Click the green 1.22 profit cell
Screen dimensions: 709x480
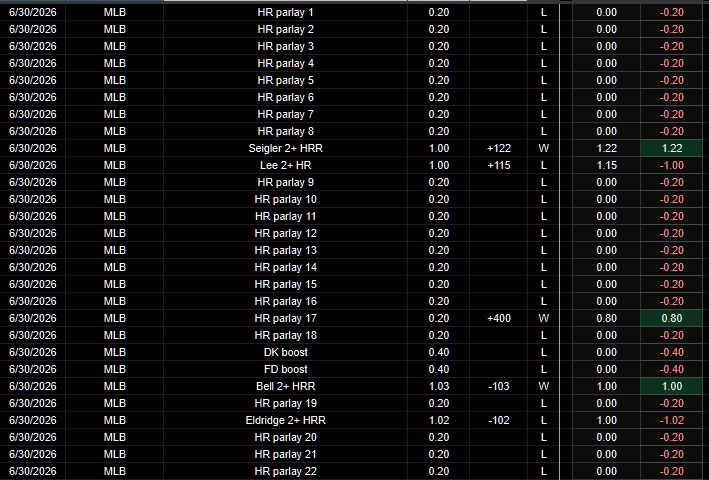click(671, 148)
